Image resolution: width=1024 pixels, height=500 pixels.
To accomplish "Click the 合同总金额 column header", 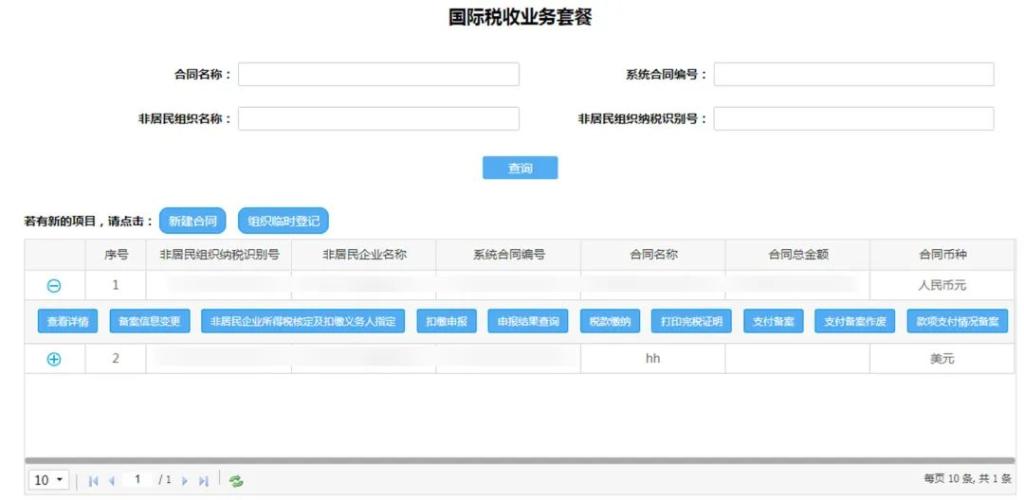I will coord(797,255).
